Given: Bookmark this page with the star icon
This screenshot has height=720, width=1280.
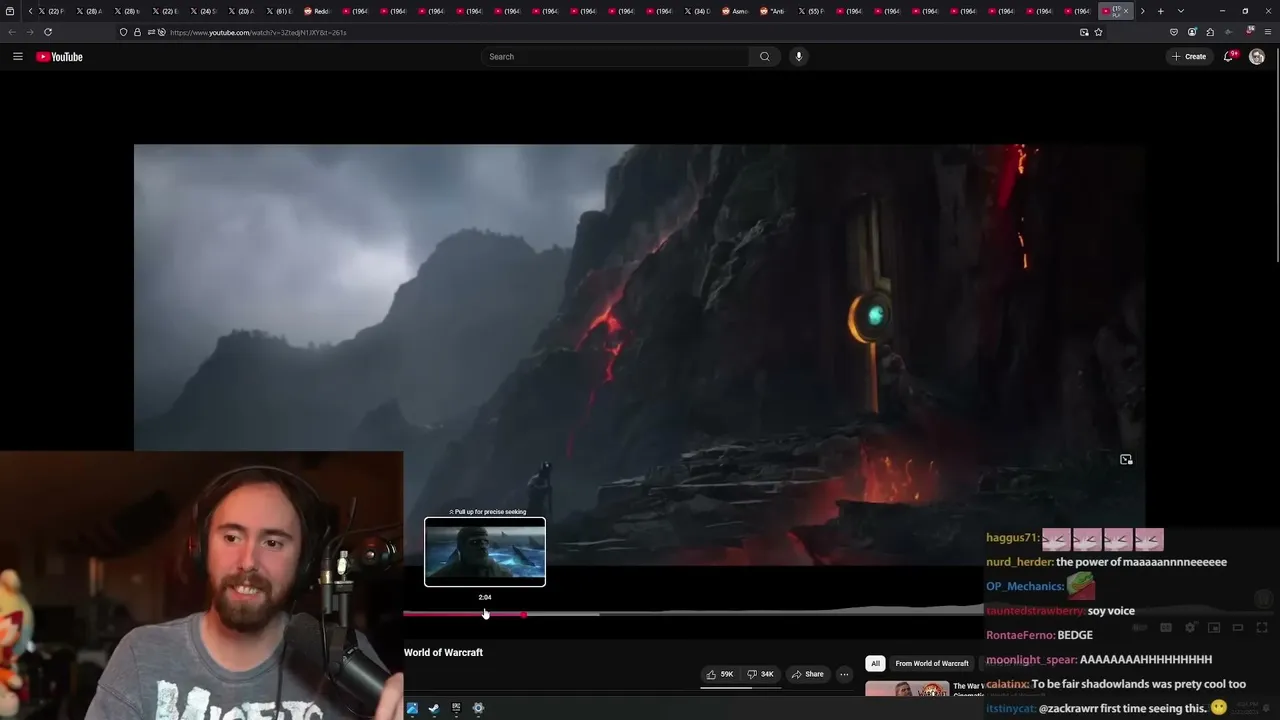Looking at the screenshot, I should click(1098, 32).
